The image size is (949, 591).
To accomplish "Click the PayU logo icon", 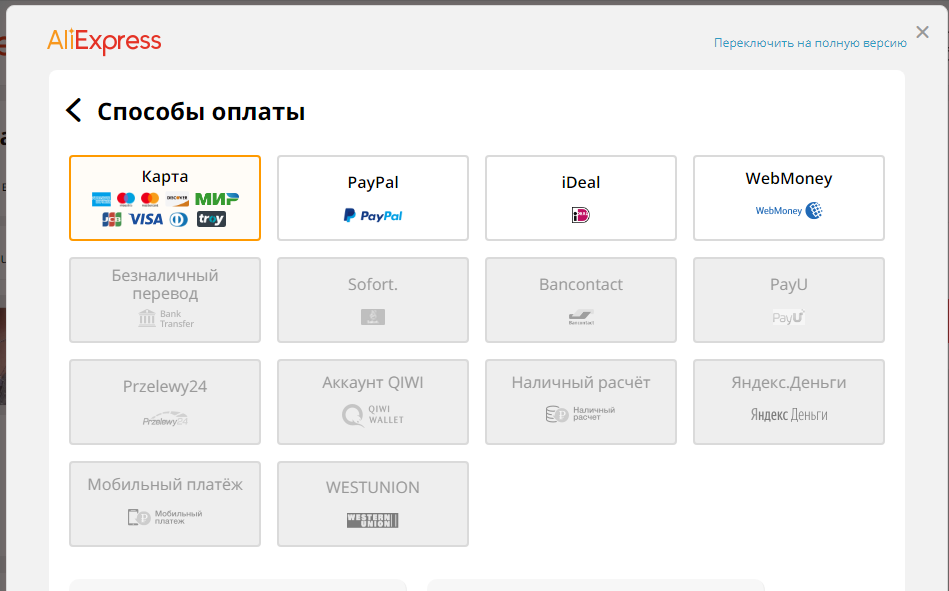I will coord(789,317).
